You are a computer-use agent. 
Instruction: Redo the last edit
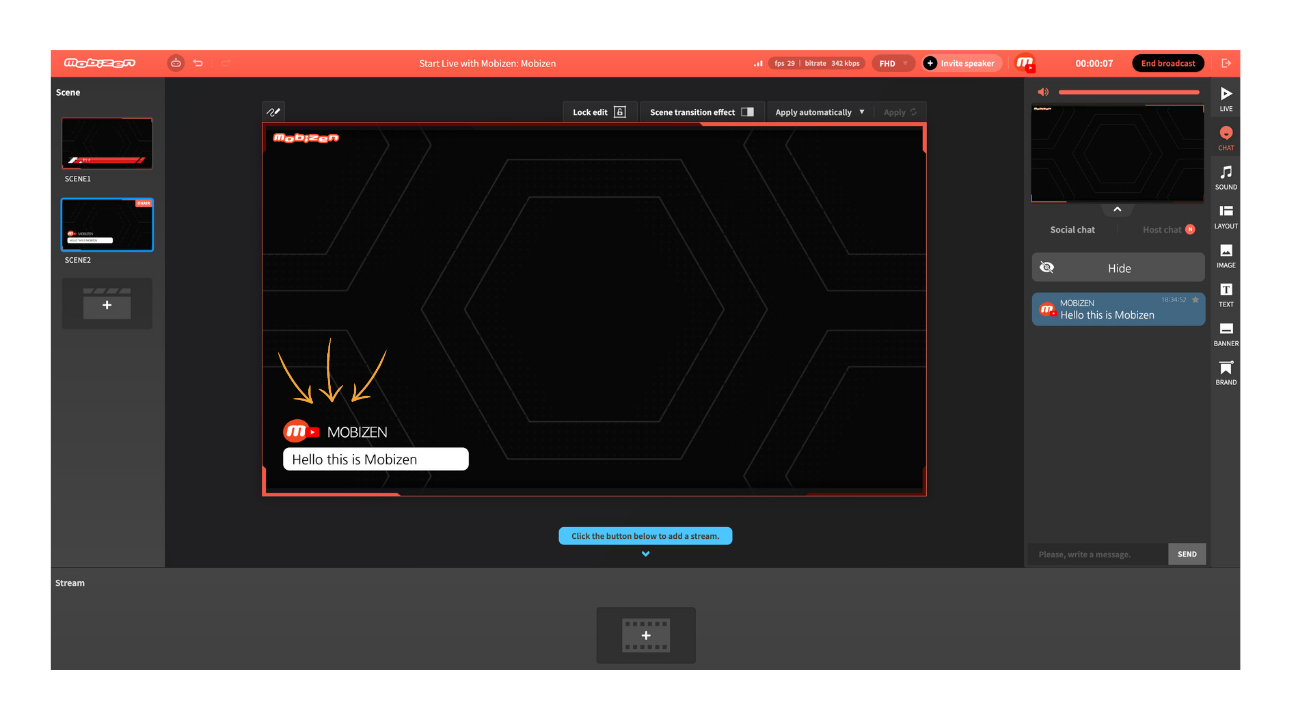click(225, 63)
